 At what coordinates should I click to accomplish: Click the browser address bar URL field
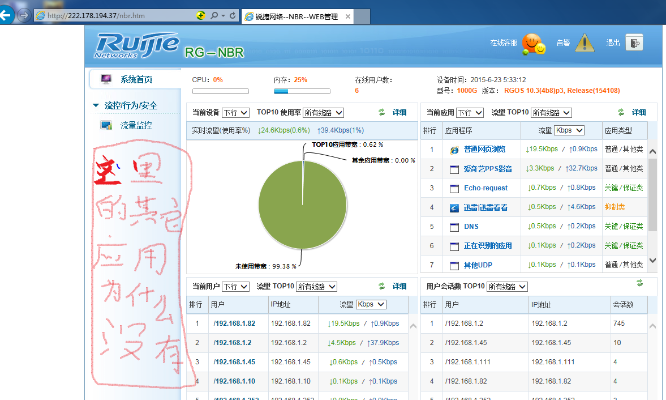(x=110, y=17)
